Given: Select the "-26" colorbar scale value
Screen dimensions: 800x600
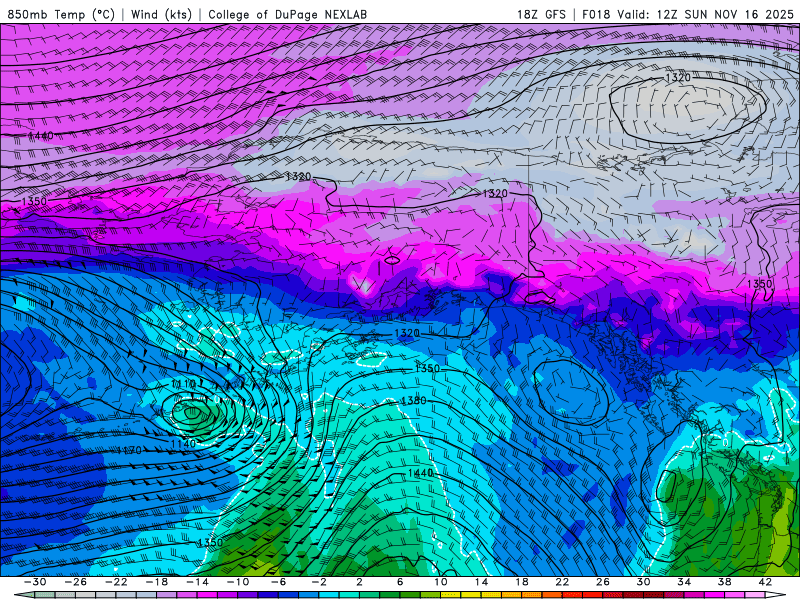Looking at the screenshot, I should (76, 582).
